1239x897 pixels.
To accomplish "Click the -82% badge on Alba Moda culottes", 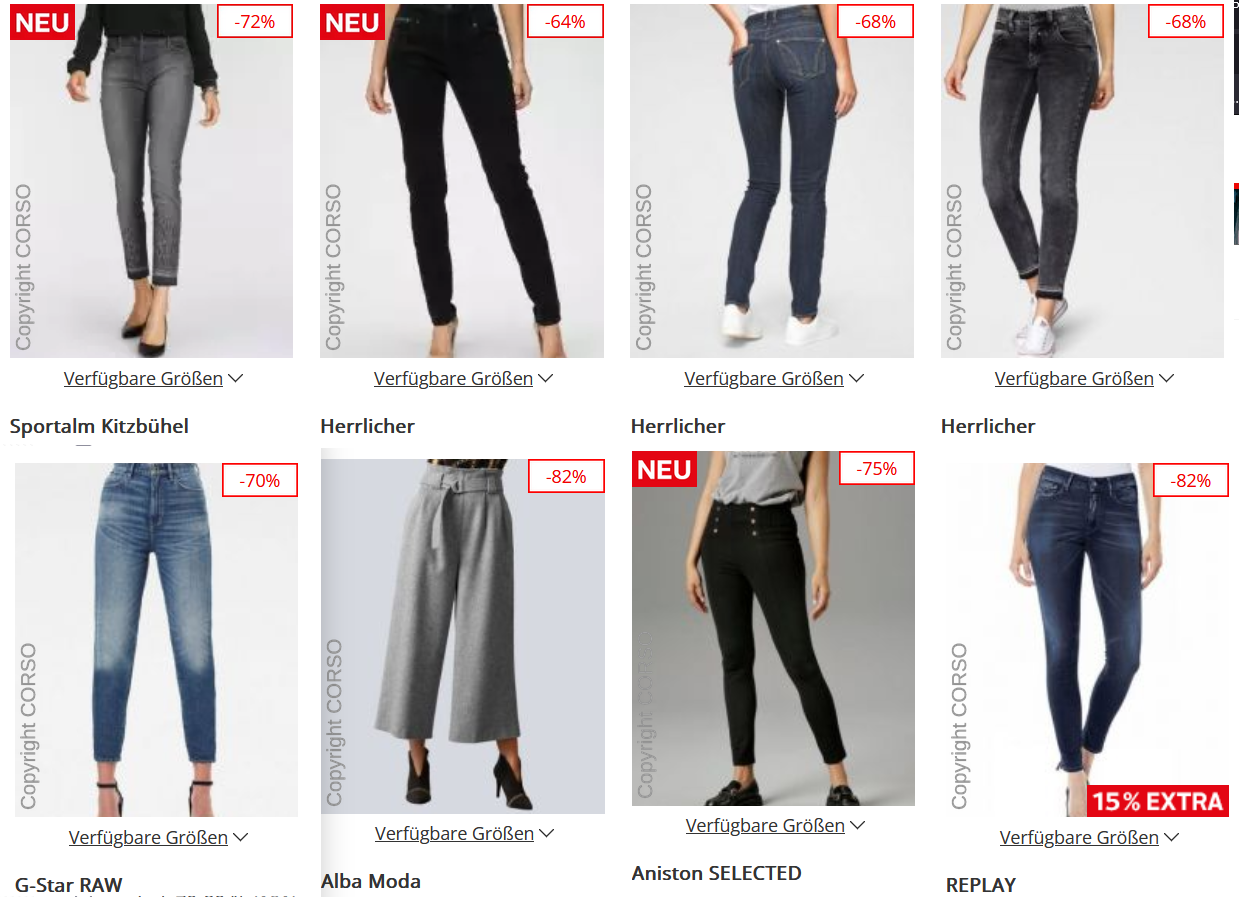I will click(566, 476).
